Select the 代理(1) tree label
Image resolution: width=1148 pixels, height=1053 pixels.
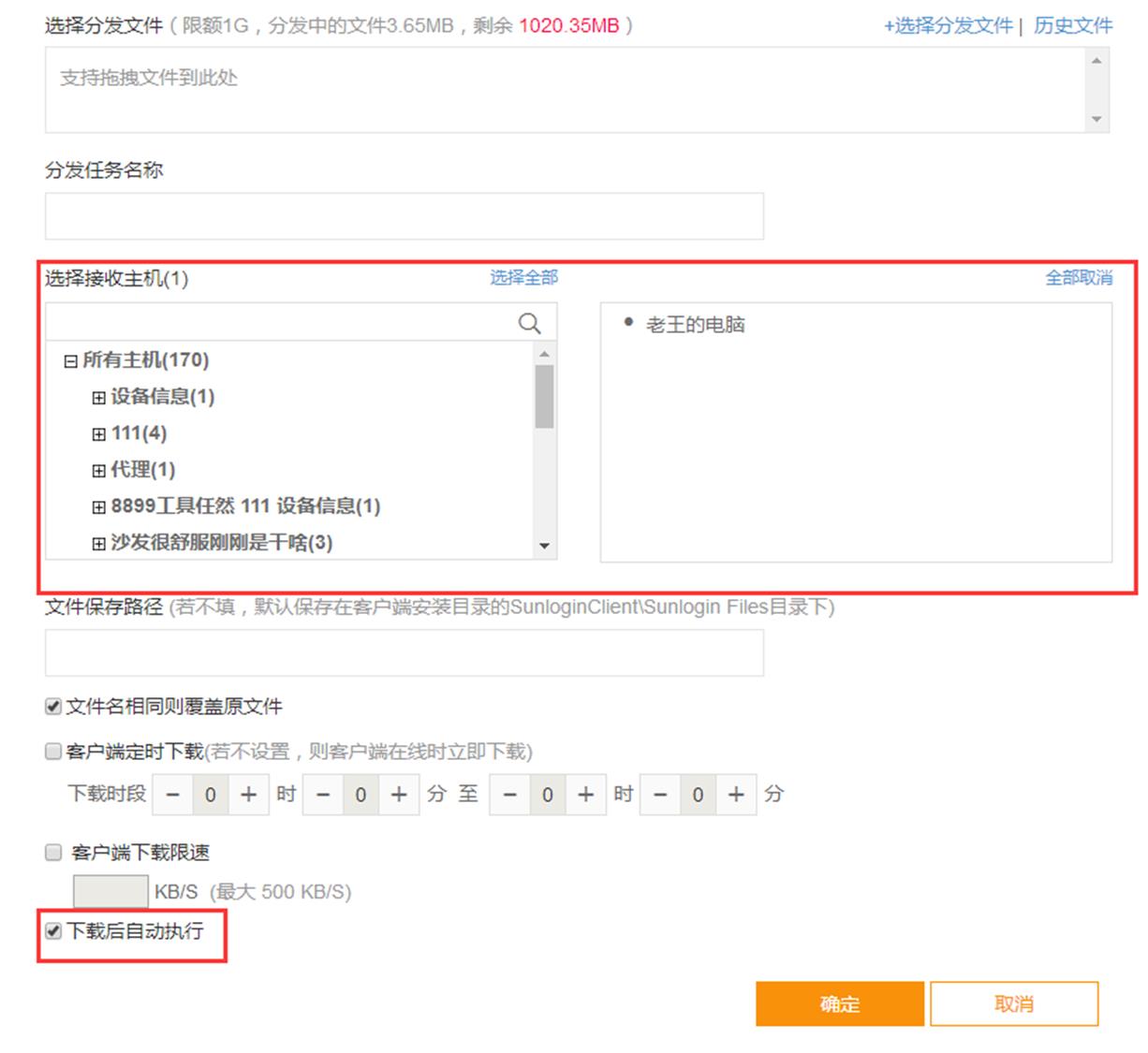coord(143,470)
